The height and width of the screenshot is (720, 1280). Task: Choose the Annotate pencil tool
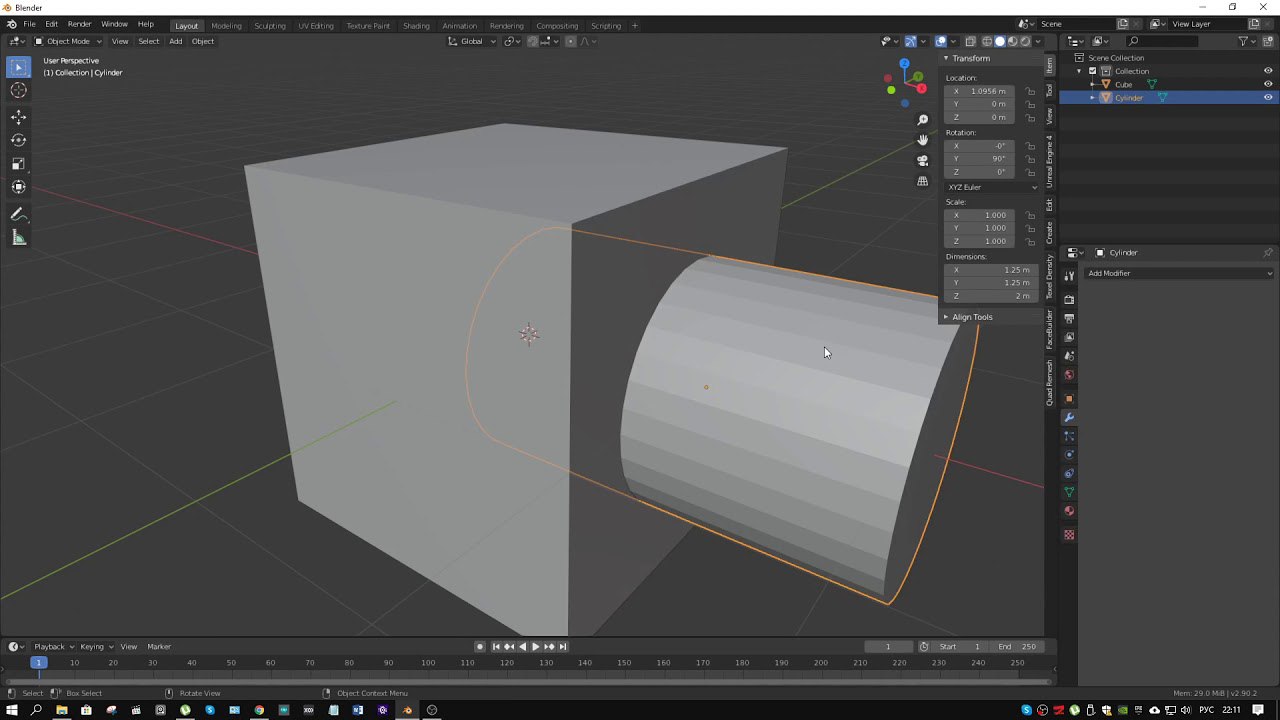[x=18, y=215]
